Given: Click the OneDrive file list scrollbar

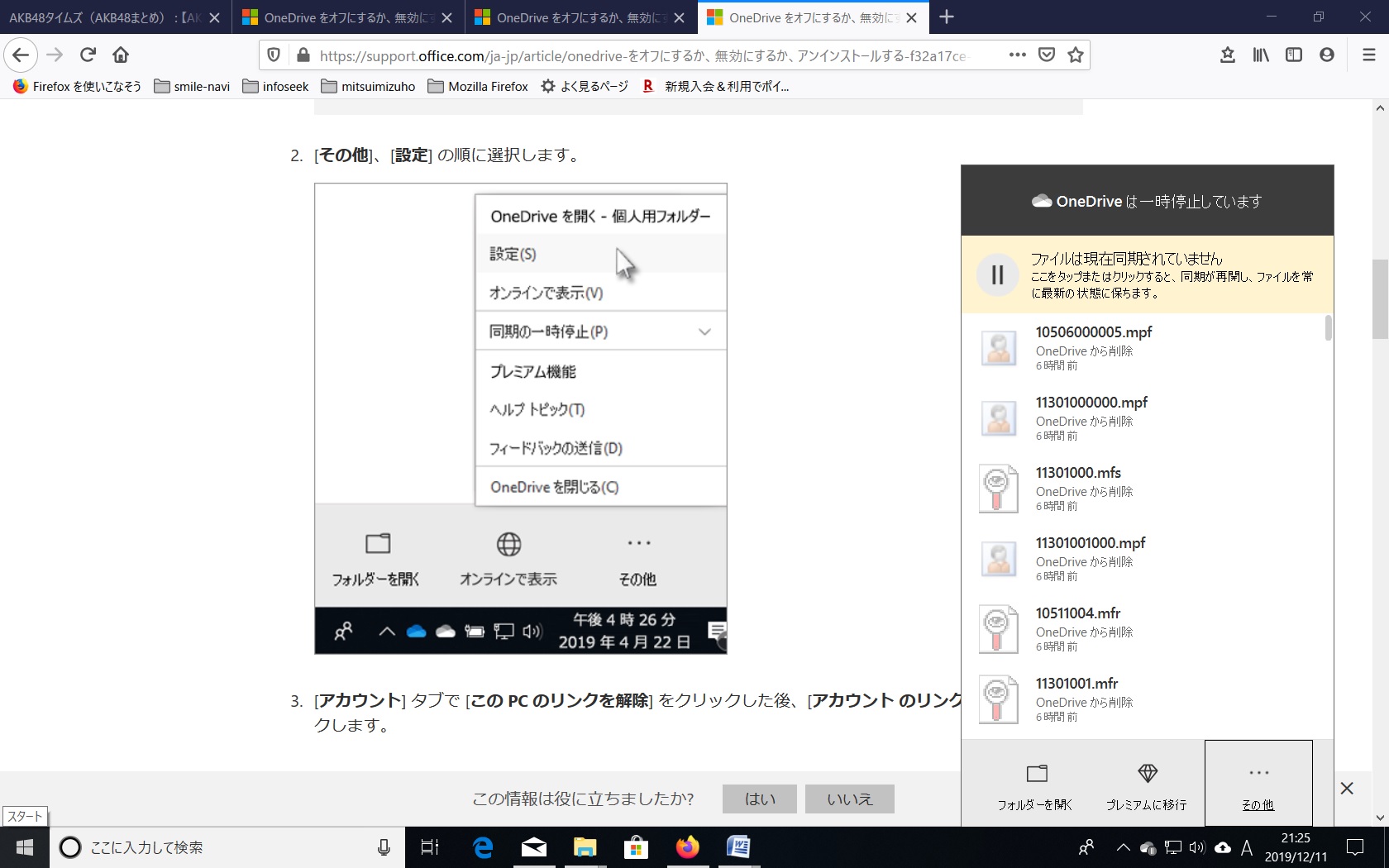Looking at the screenshot, I should tap(1329, 328).
